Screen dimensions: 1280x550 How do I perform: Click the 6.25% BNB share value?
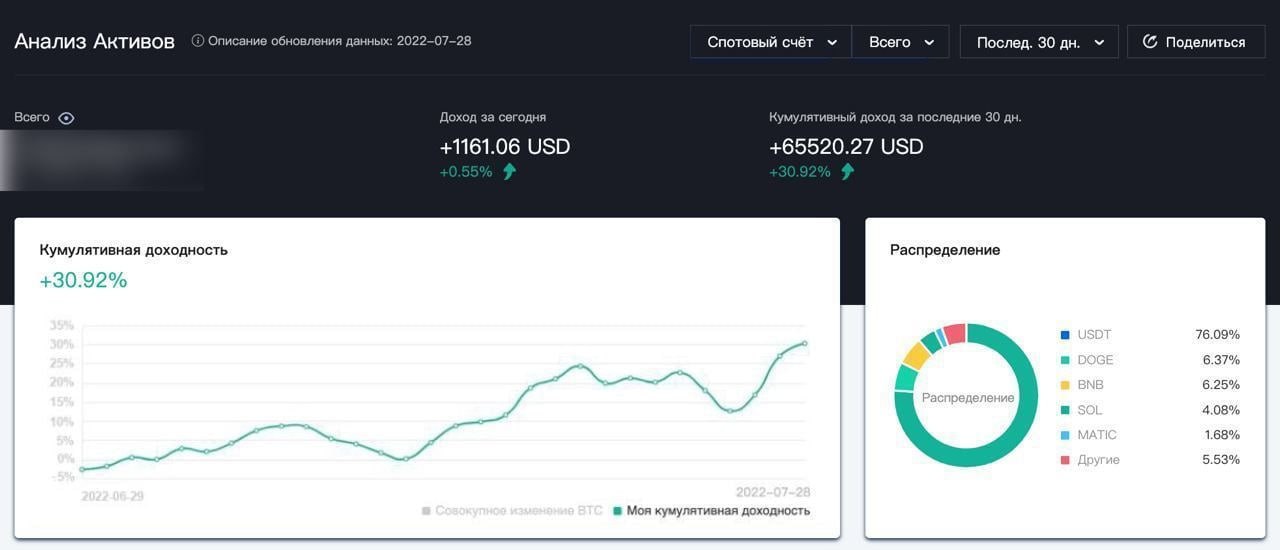click(1221, 385)
